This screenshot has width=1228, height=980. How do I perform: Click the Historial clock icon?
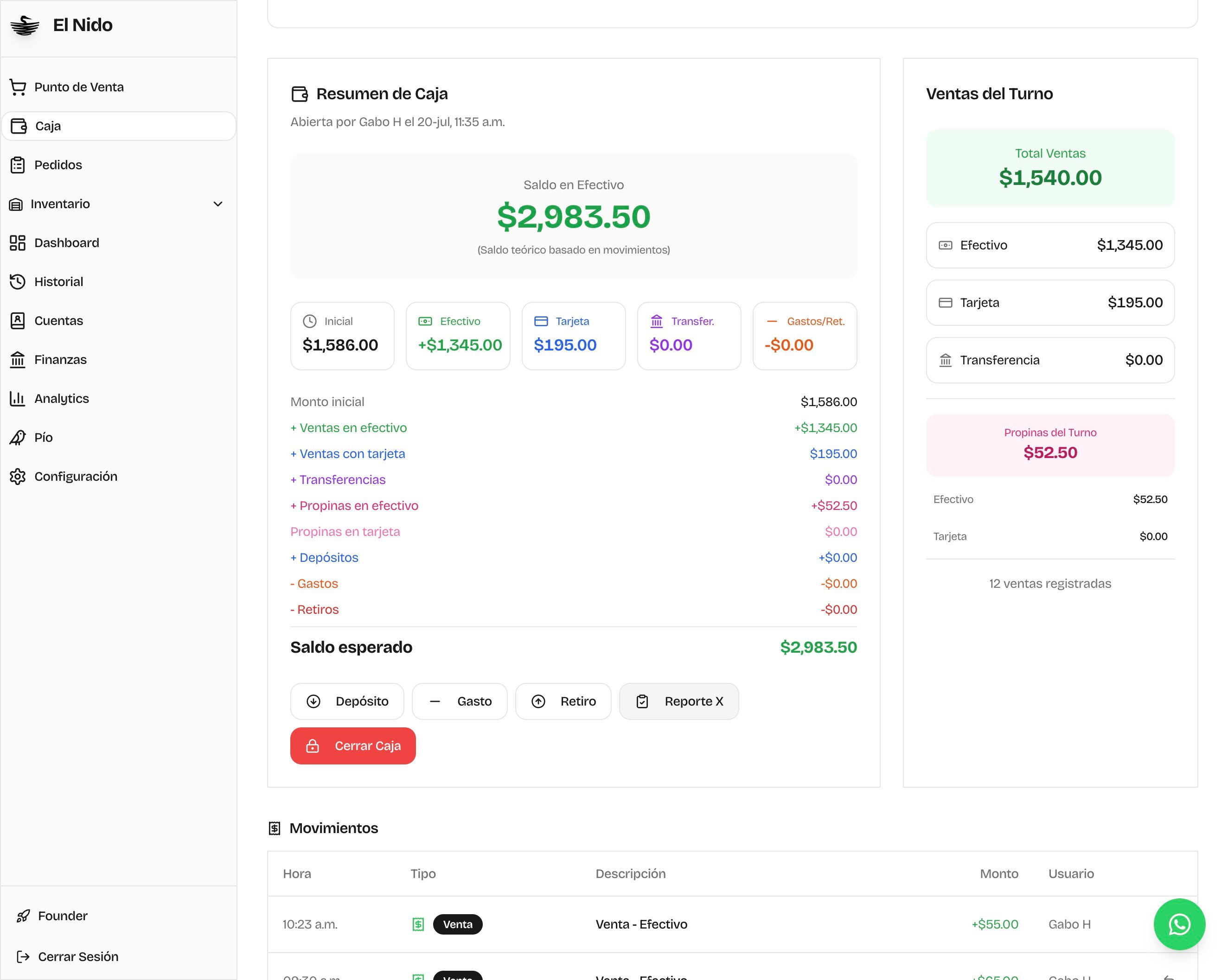pos(18,282)
